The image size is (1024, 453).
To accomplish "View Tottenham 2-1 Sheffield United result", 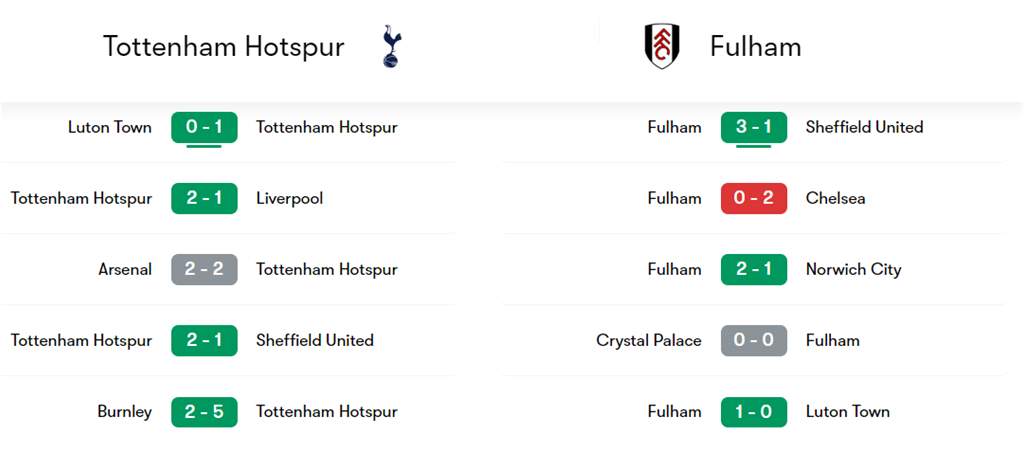I will pos(204,340).
